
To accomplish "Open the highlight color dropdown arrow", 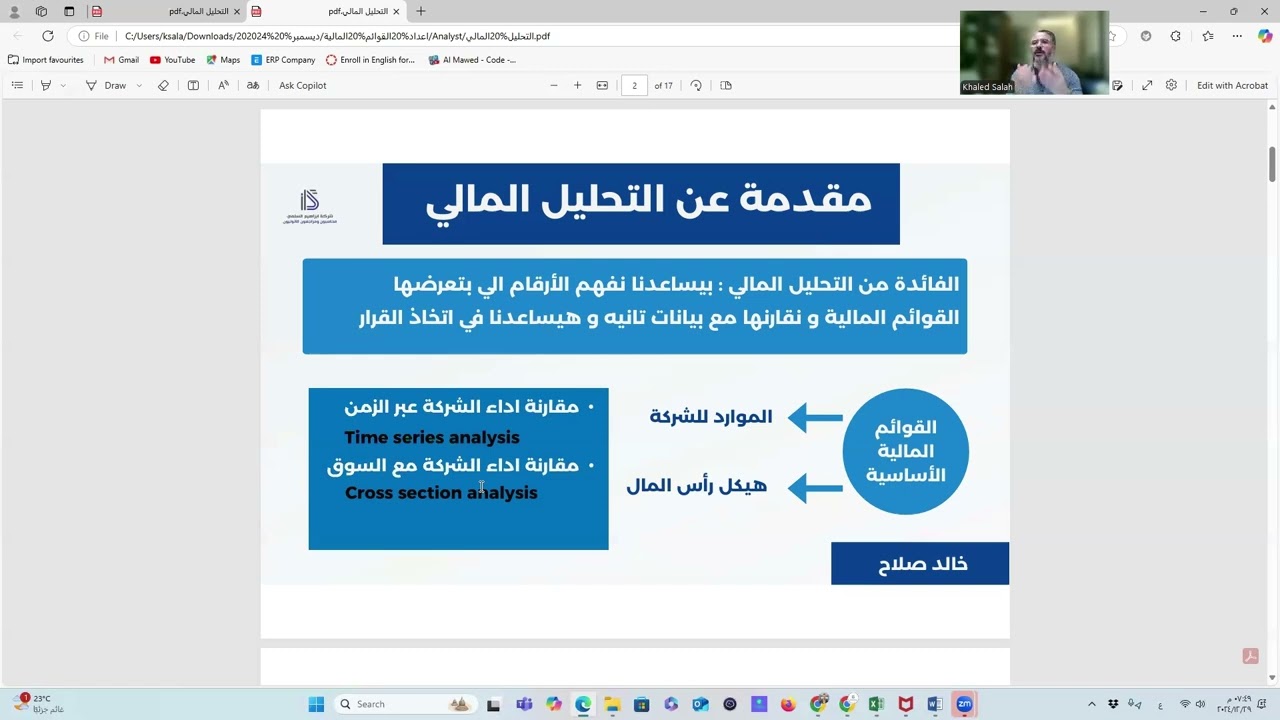I will [63, 85].
